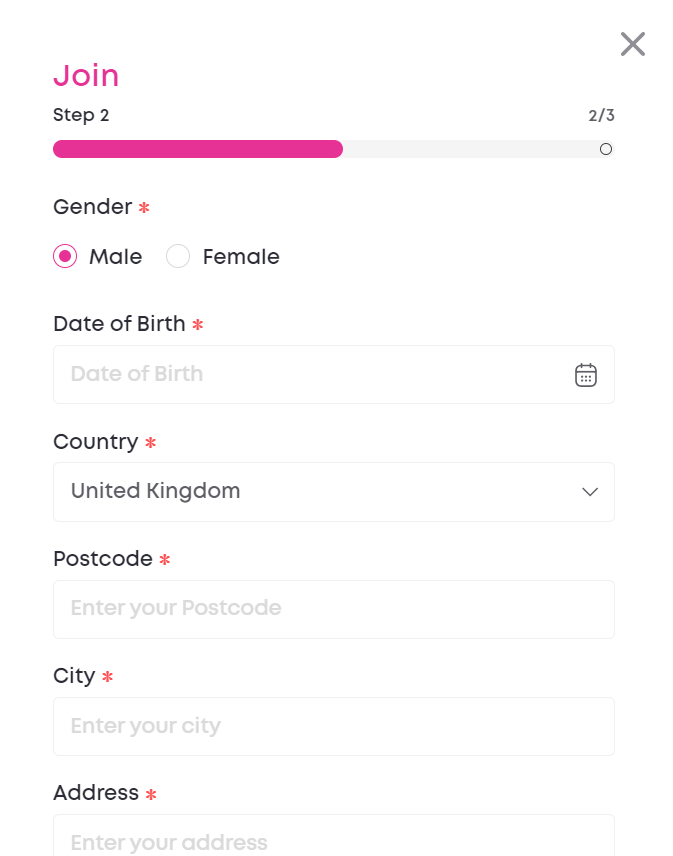Click the 'Step 2' label

(x=81, y=115)
